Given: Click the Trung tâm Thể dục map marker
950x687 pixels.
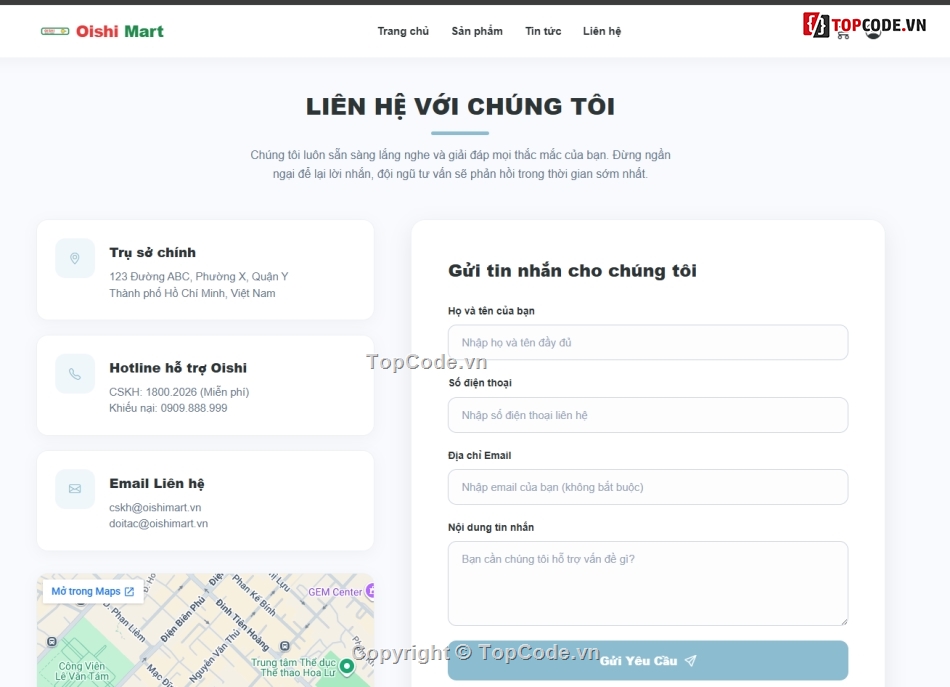Looking at the screenshot, I should tap(347, 666).
